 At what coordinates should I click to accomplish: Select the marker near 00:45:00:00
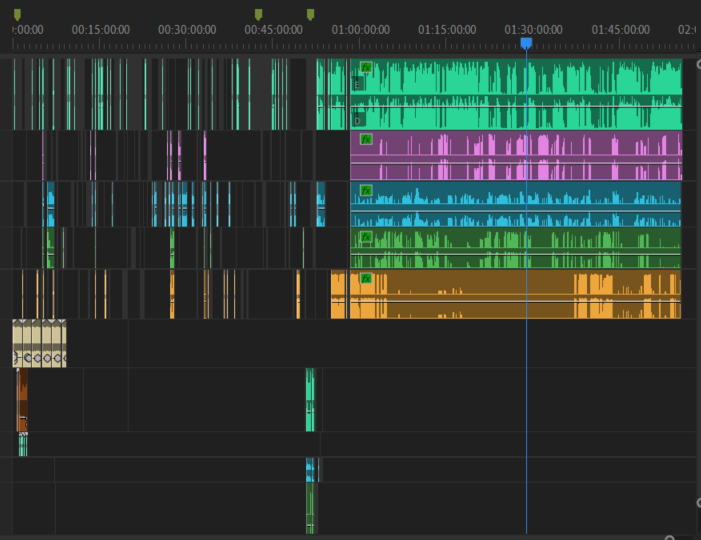click(258, 15)
